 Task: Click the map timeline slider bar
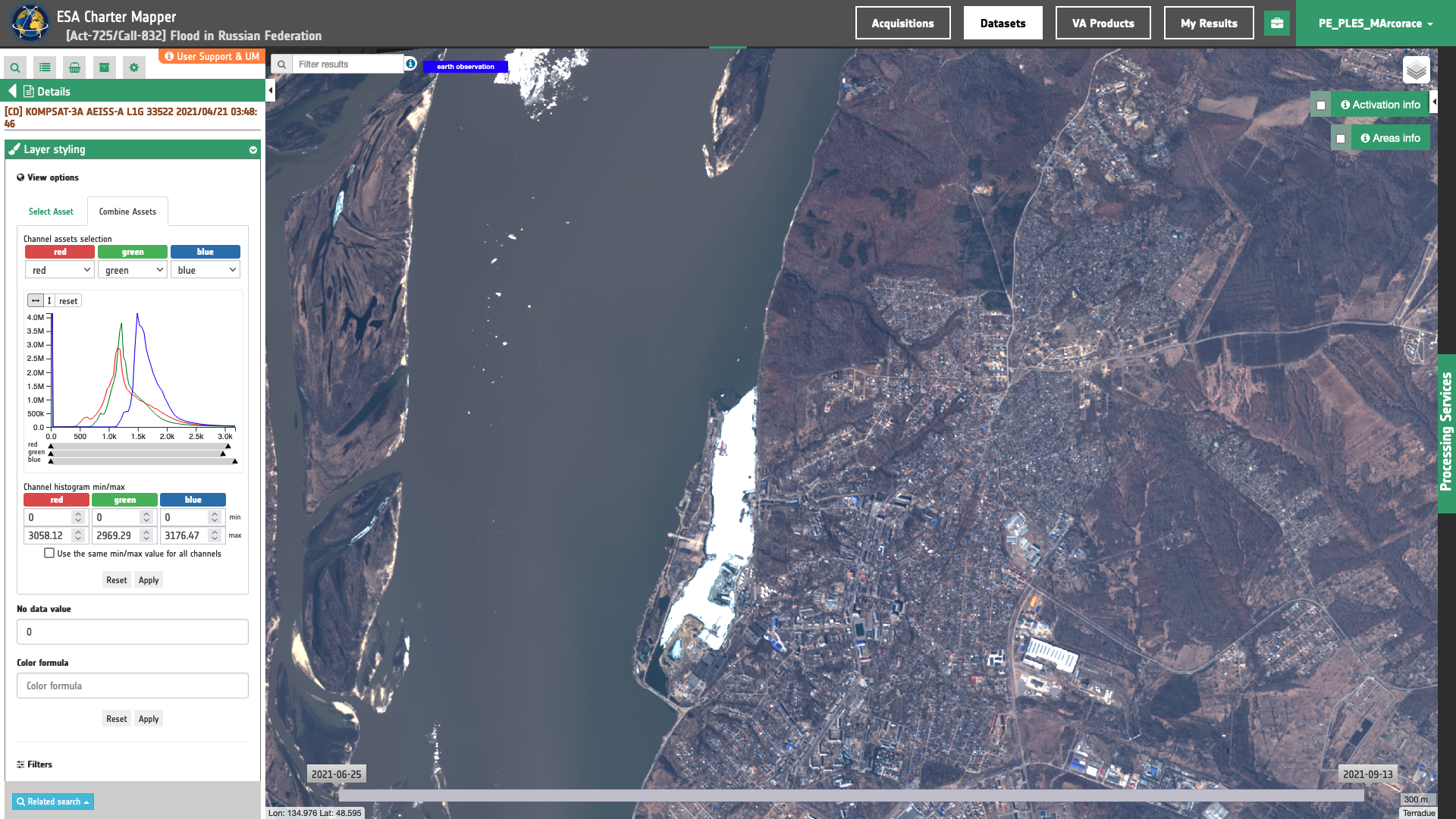[x=851, y=795]
